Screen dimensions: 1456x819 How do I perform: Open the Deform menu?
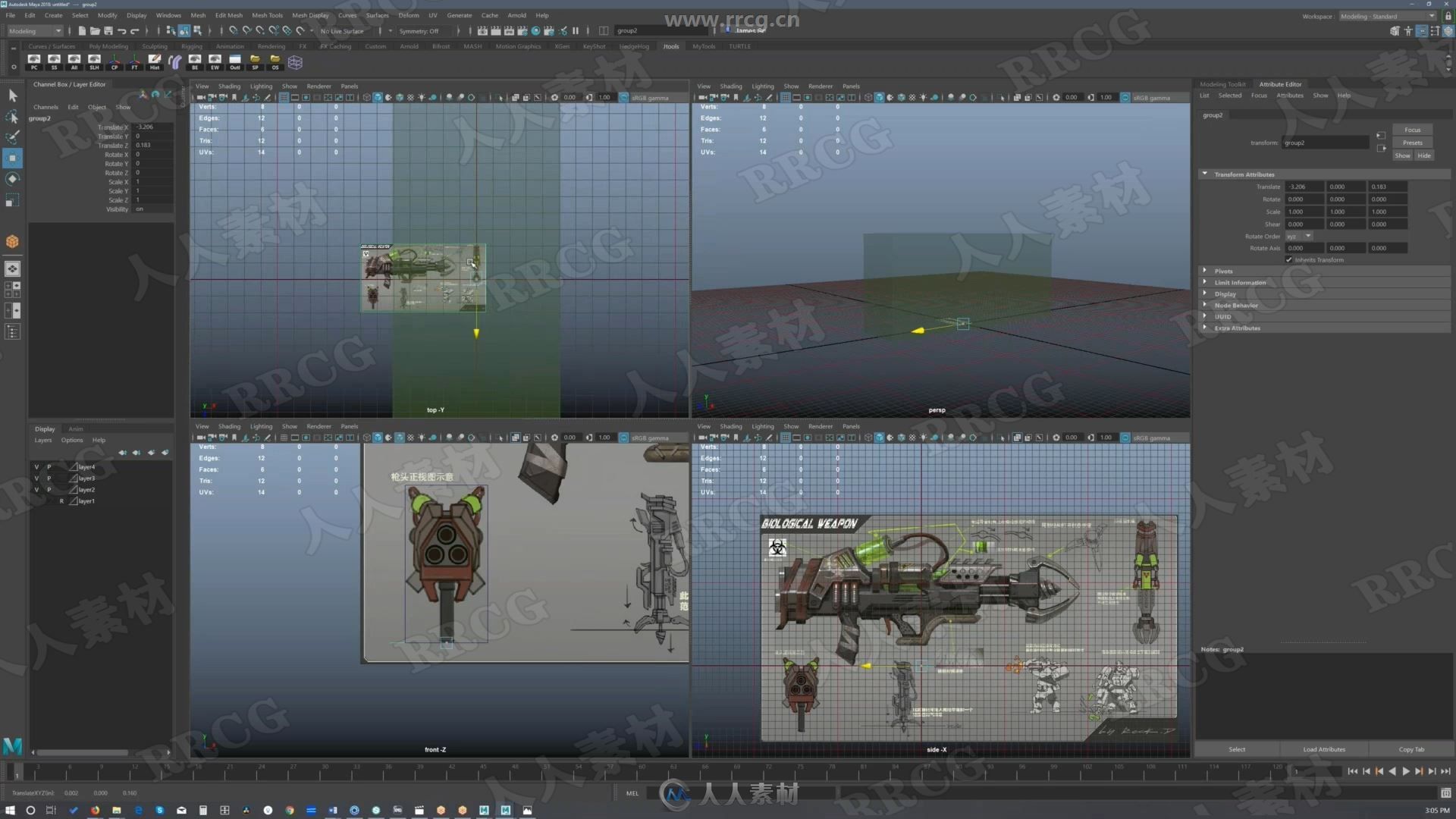[409, 15]
